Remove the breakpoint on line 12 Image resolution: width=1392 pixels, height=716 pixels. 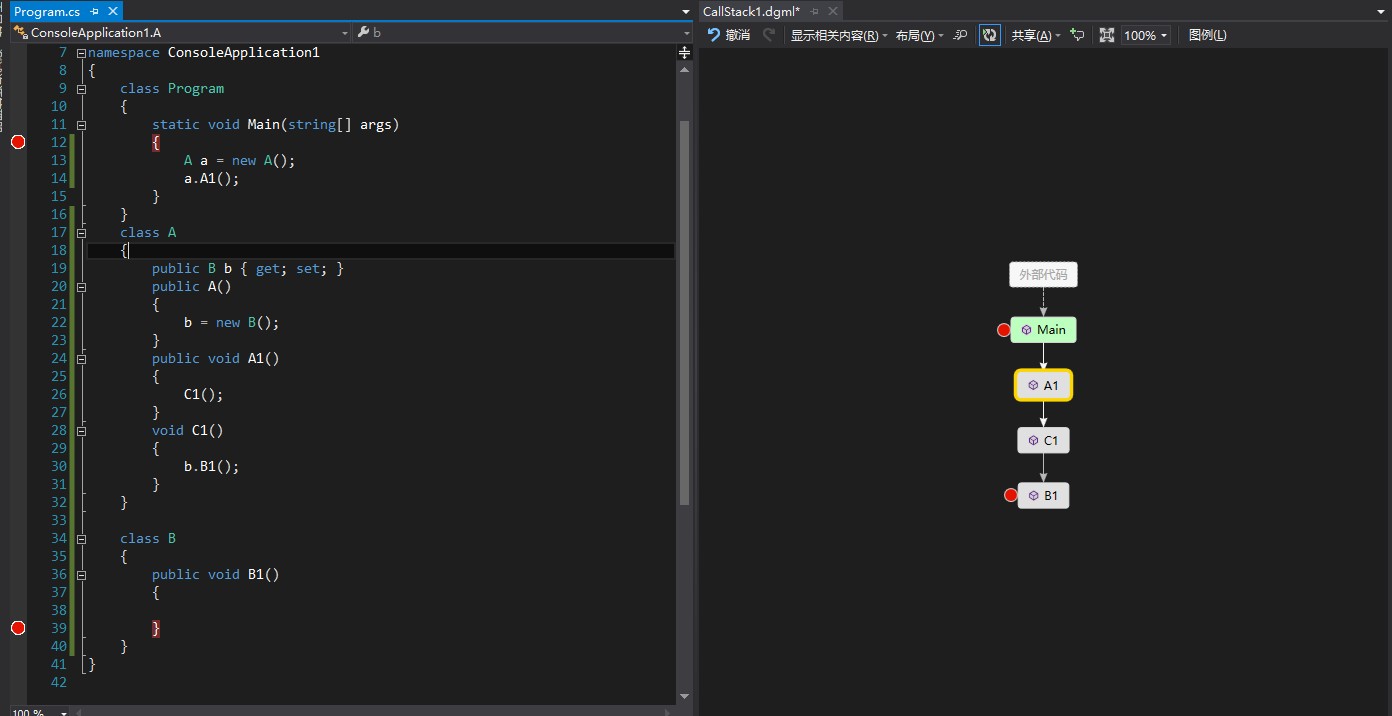point(17,142)
